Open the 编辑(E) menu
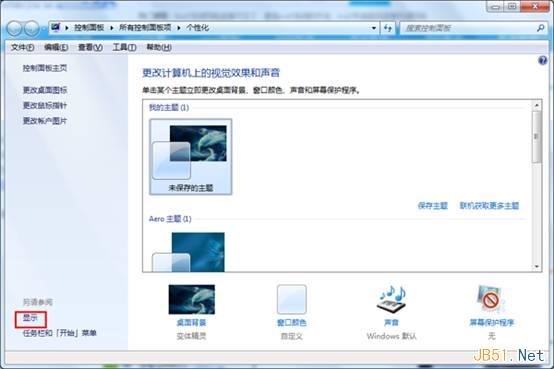 pyautogui.click(x=56, y=47)
